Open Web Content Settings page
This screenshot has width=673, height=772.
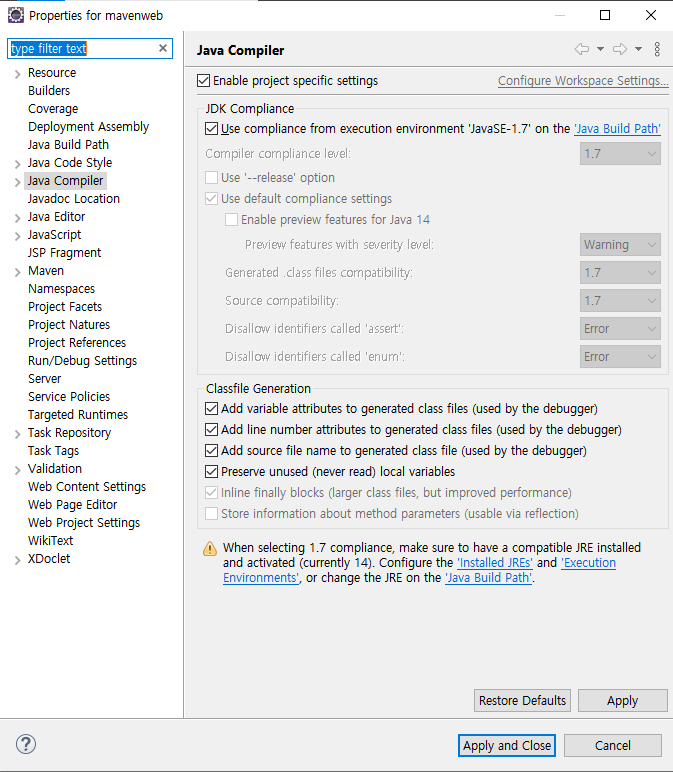(87, 487)
